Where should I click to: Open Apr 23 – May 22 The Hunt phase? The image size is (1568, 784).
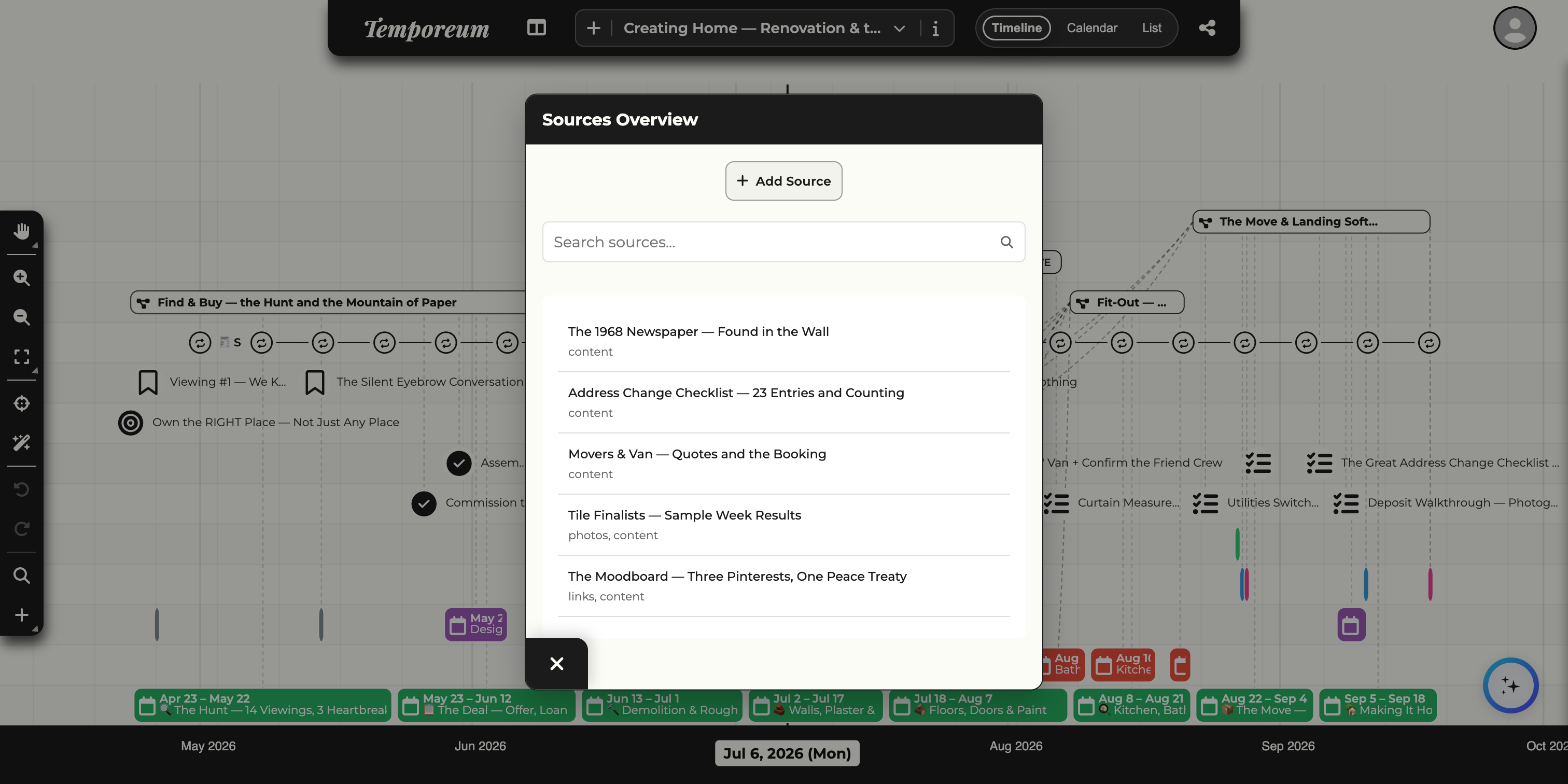(262, 705)
